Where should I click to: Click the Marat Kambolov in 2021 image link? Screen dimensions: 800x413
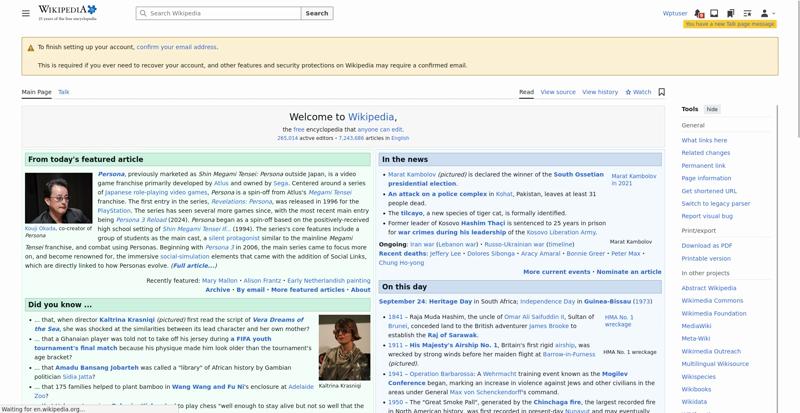tap(634, 180)
